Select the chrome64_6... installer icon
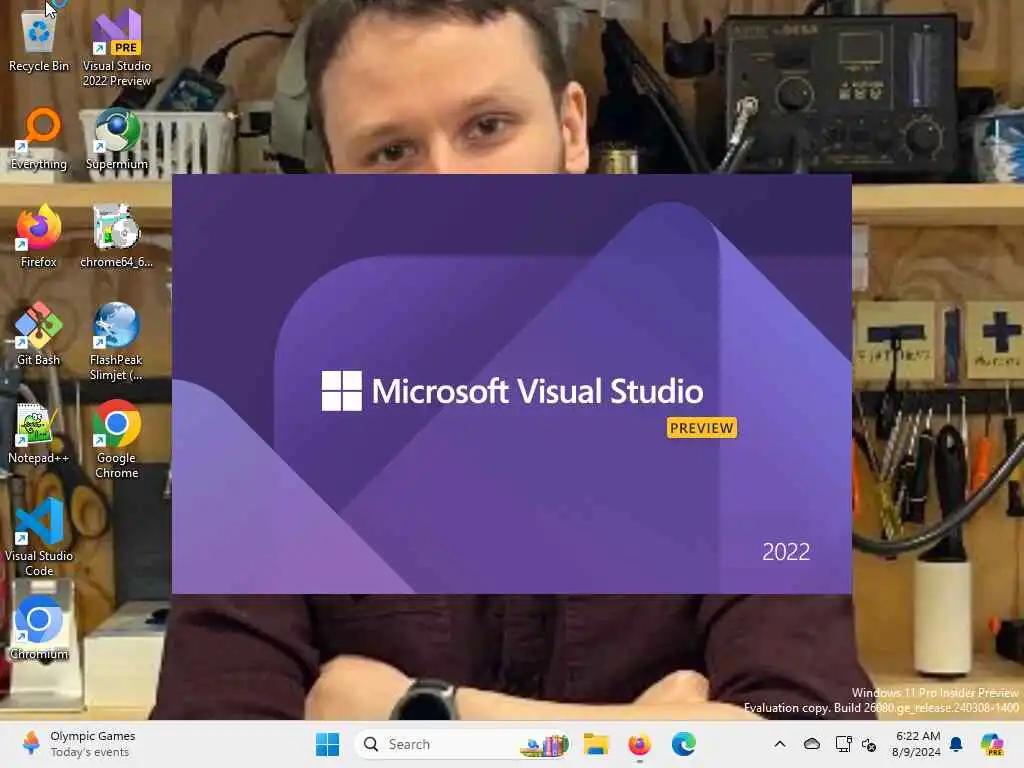The height and width of the screenshot is (768, 1024). (x=117, y=236)
